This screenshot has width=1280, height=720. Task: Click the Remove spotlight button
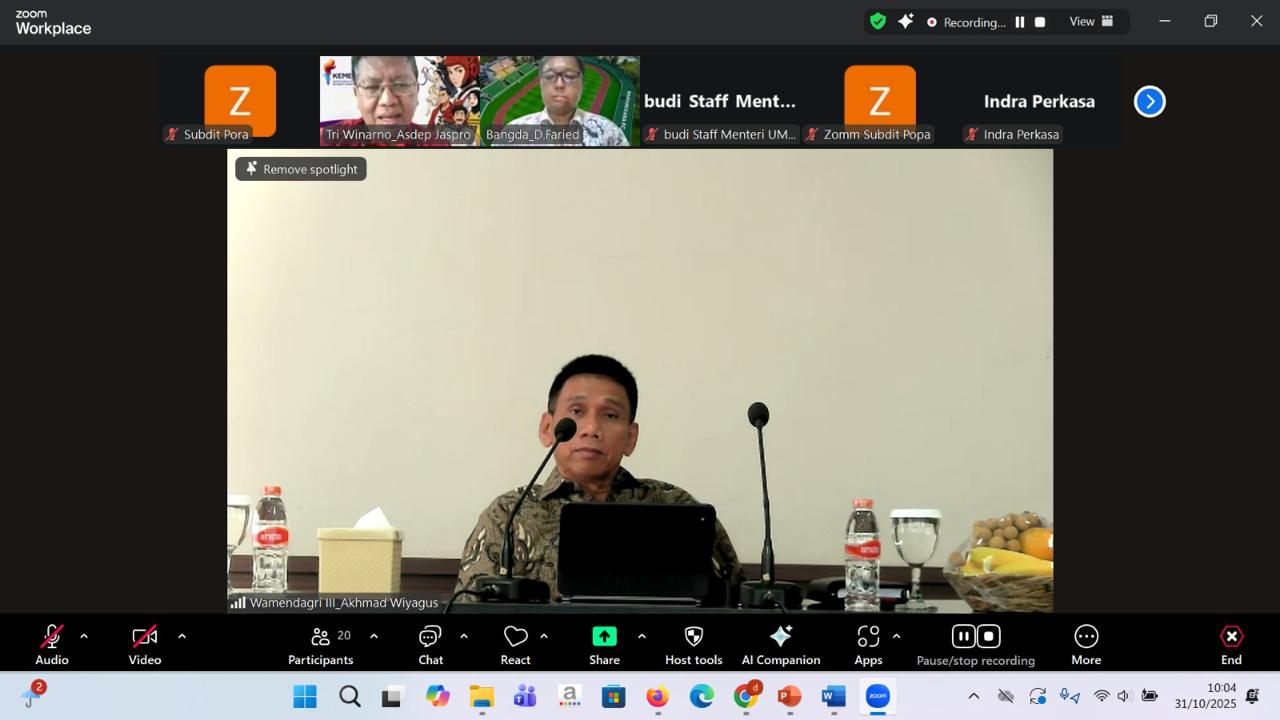coord(300,168)
